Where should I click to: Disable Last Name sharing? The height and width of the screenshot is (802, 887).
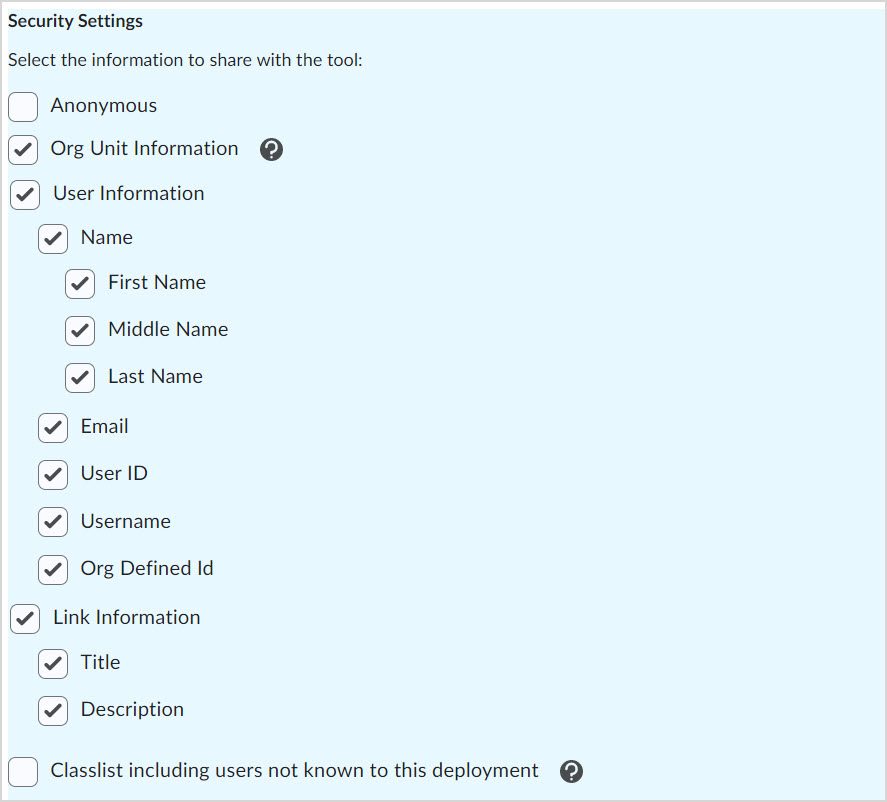pyautogui.click(x=80, y=377)
